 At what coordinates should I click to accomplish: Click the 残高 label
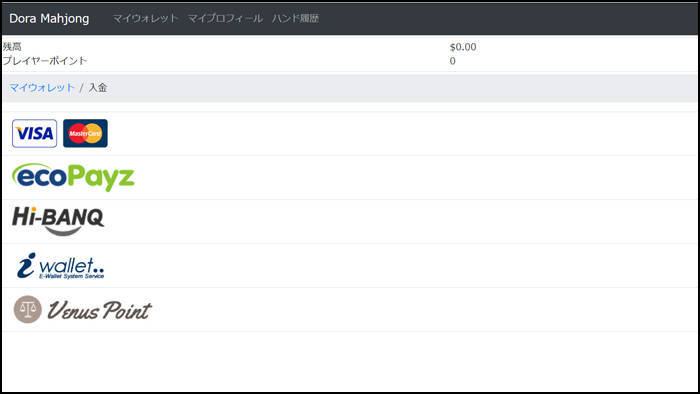click(12, 46)
